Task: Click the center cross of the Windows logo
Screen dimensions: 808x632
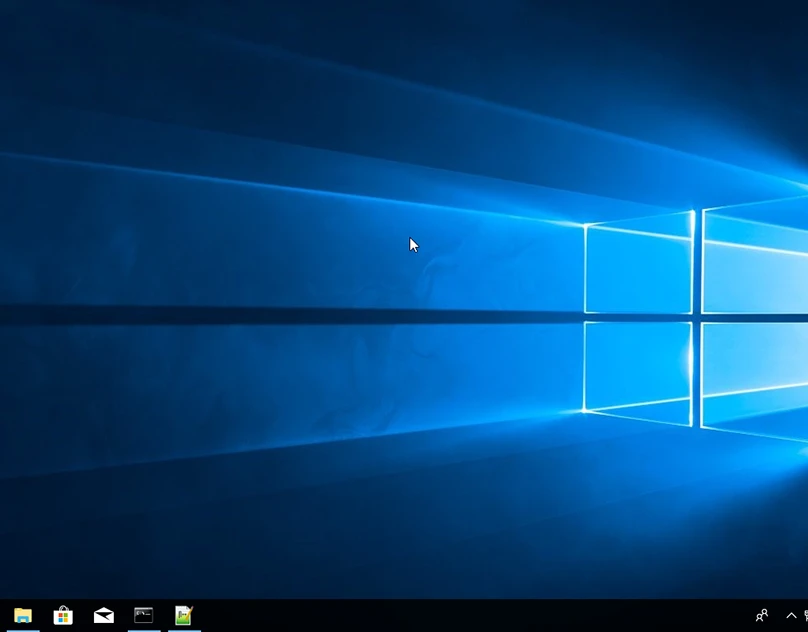Action: (x=697, y=318)
